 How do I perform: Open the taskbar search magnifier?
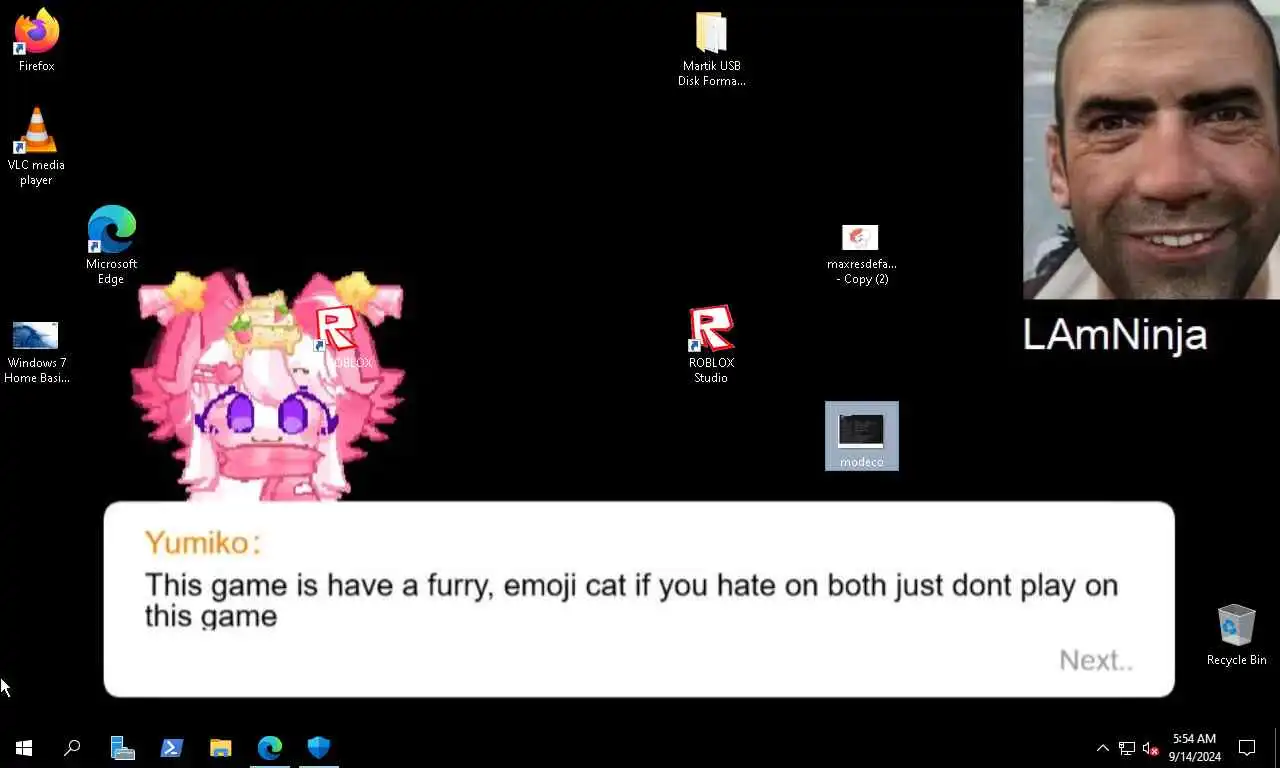pos(72,747)
